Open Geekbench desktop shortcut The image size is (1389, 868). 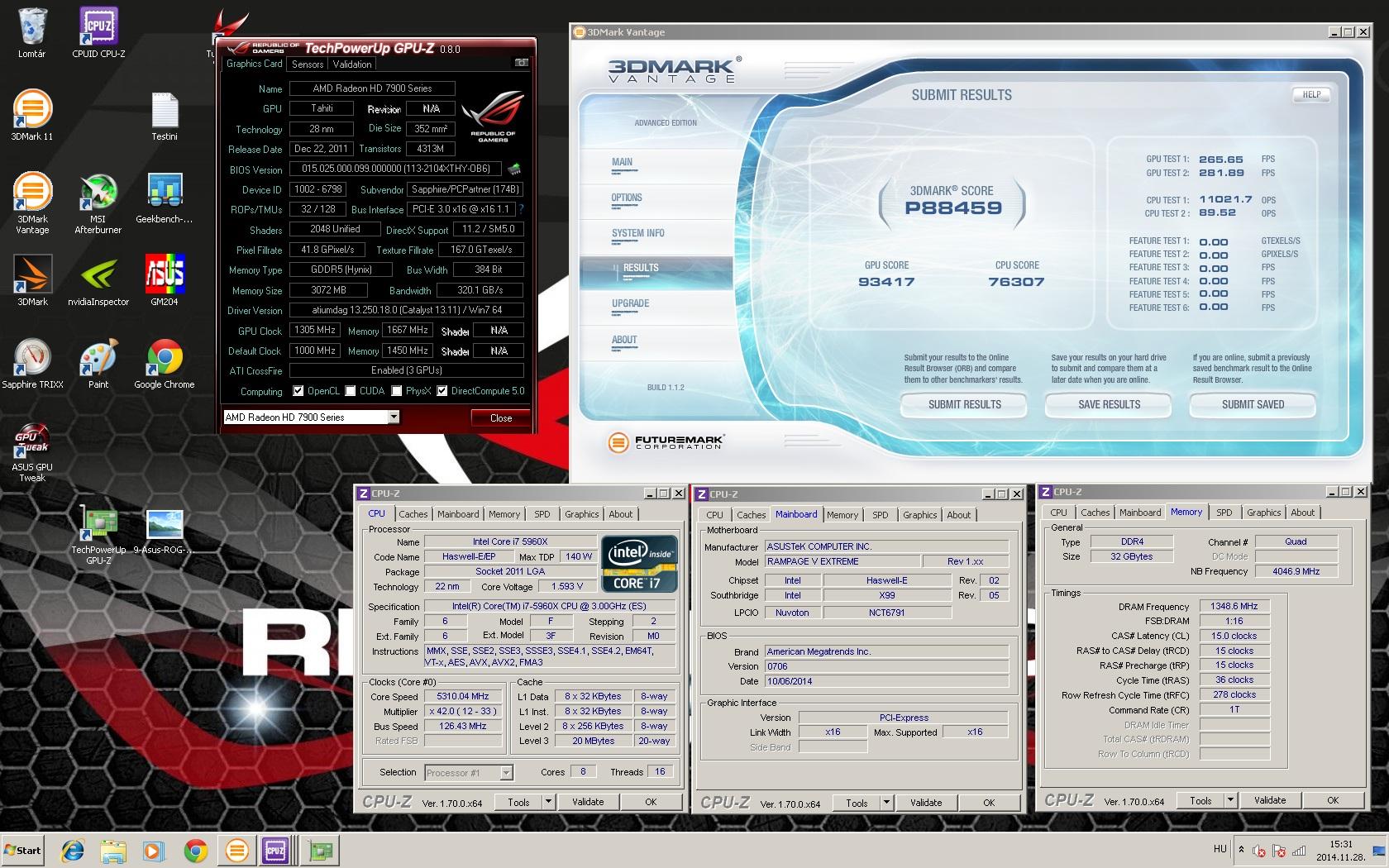165,198
